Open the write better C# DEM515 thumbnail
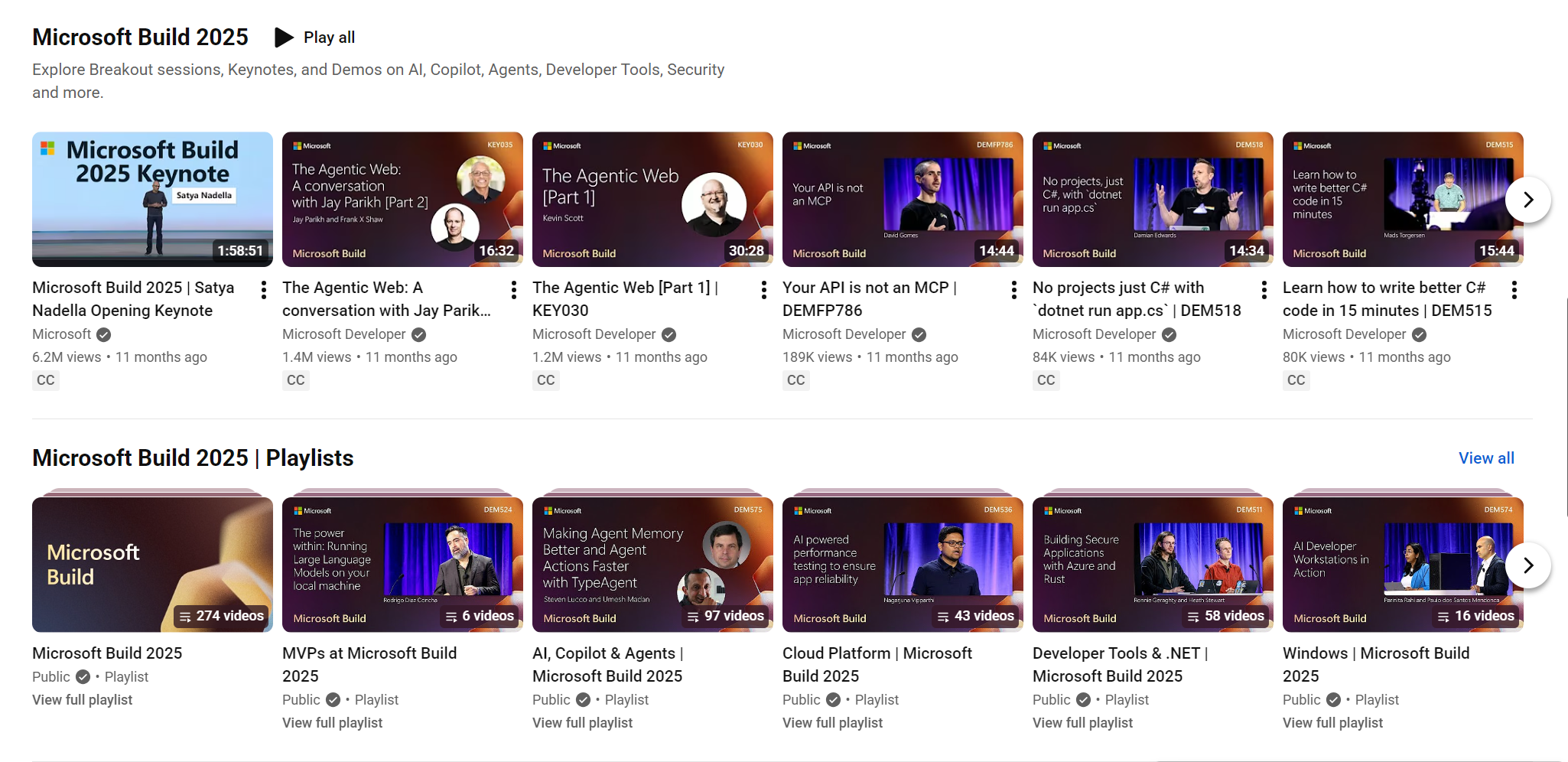 click(1403, 200)
